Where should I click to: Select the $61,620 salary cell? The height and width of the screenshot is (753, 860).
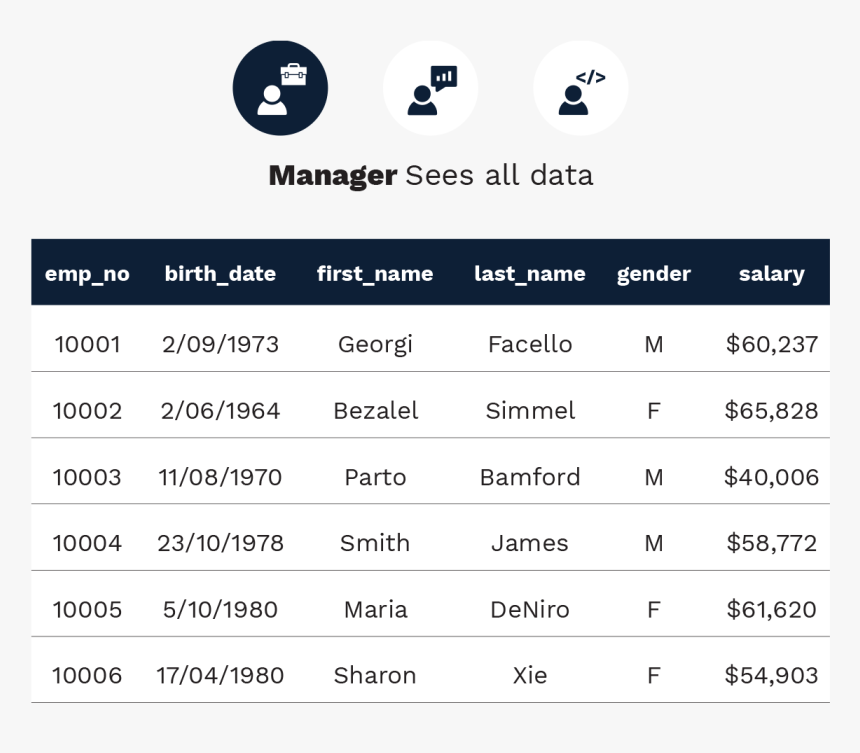coord(772,609)
